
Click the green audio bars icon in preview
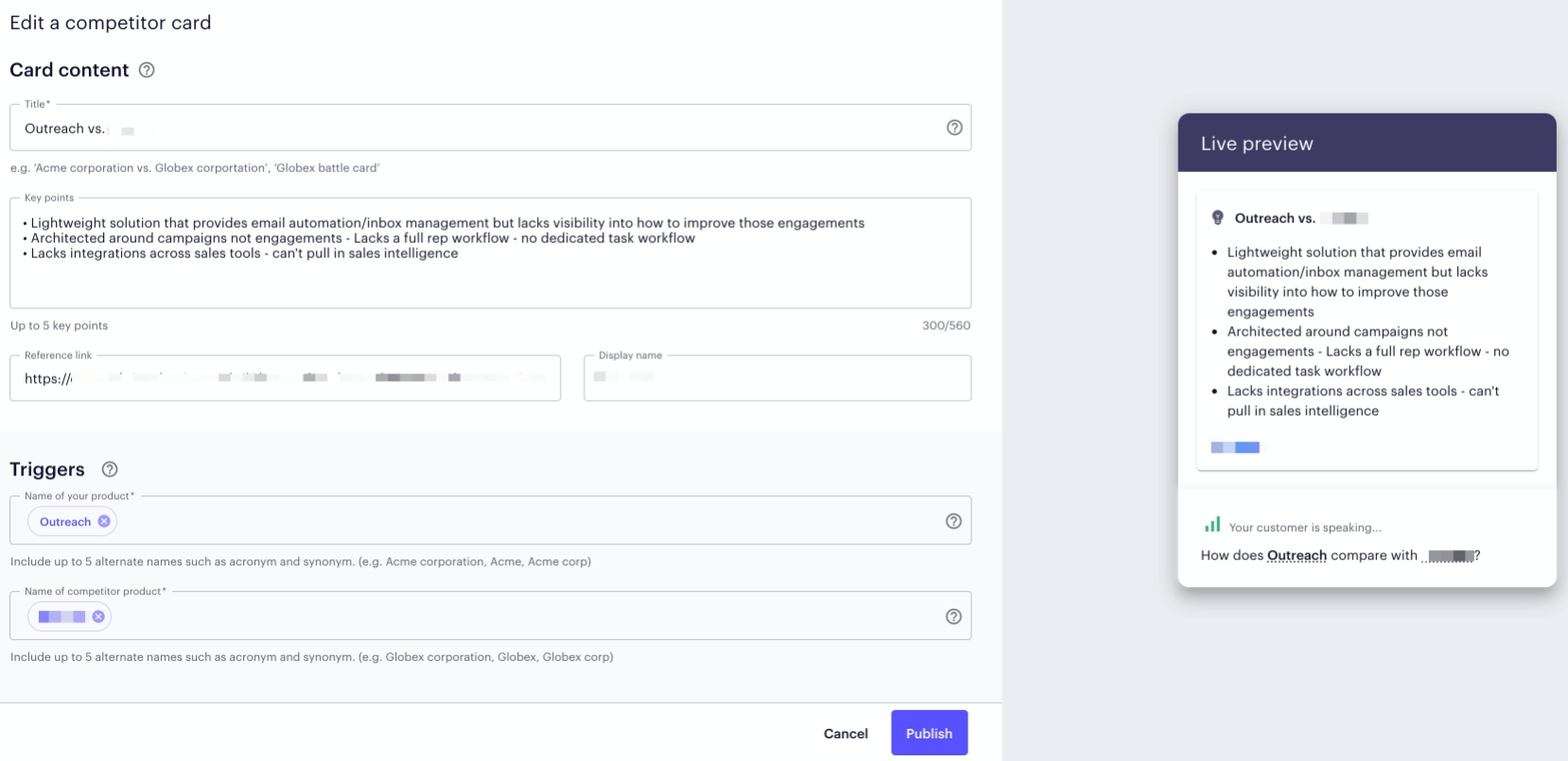(1212, 525)
